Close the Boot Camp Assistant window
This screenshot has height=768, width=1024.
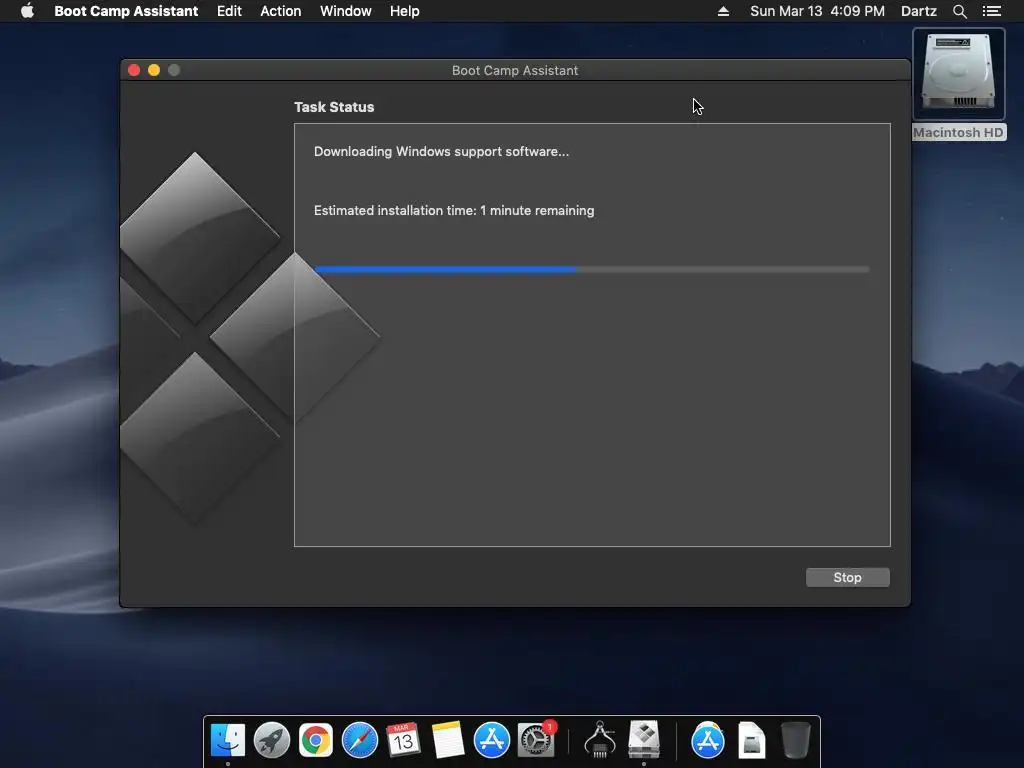click(x=134, y=70)
